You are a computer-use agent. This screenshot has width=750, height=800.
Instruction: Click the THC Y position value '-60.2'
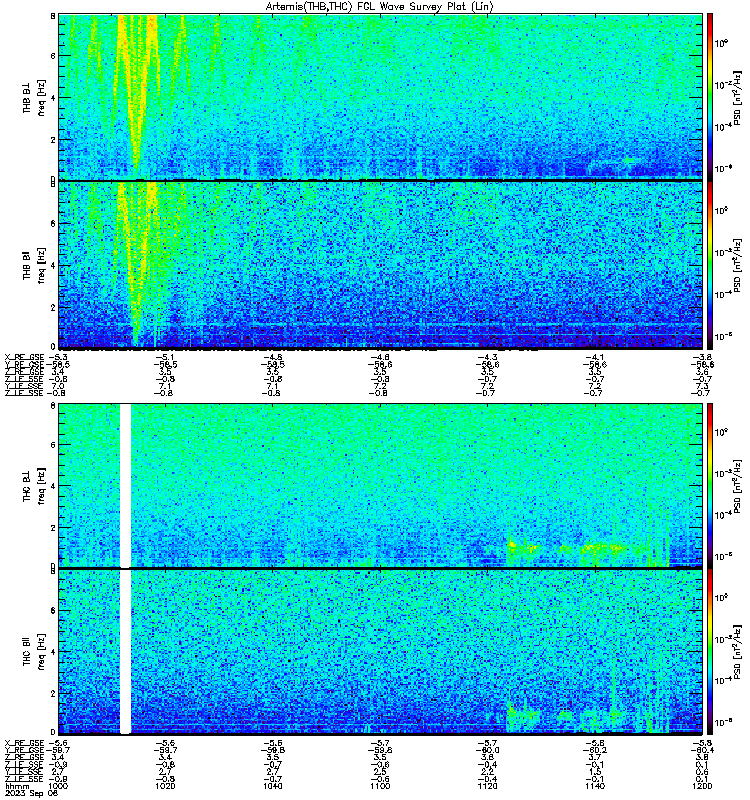pyautogui.click(x=596, y=750)
